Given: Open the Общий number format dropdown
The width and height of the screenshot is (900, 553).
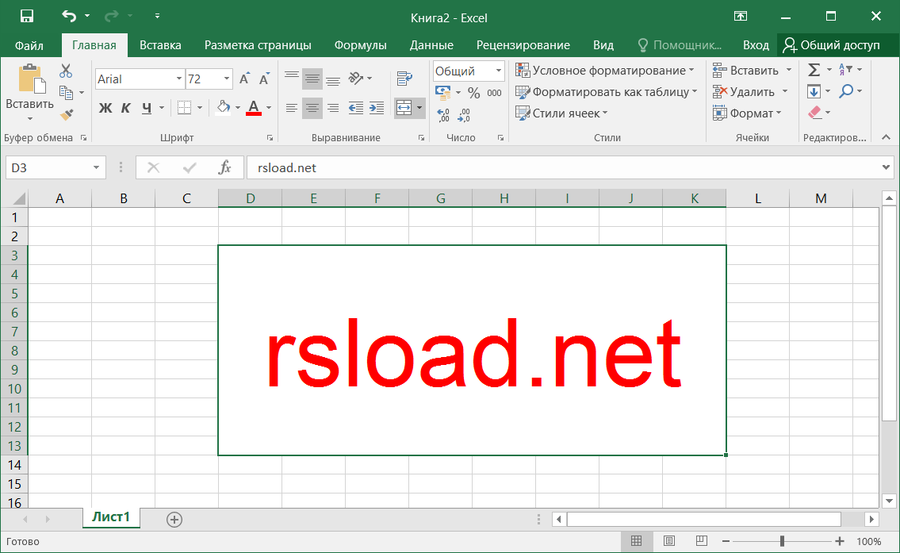Looking at the screenshot, I should pyautogui.click(x=498, y=71).
